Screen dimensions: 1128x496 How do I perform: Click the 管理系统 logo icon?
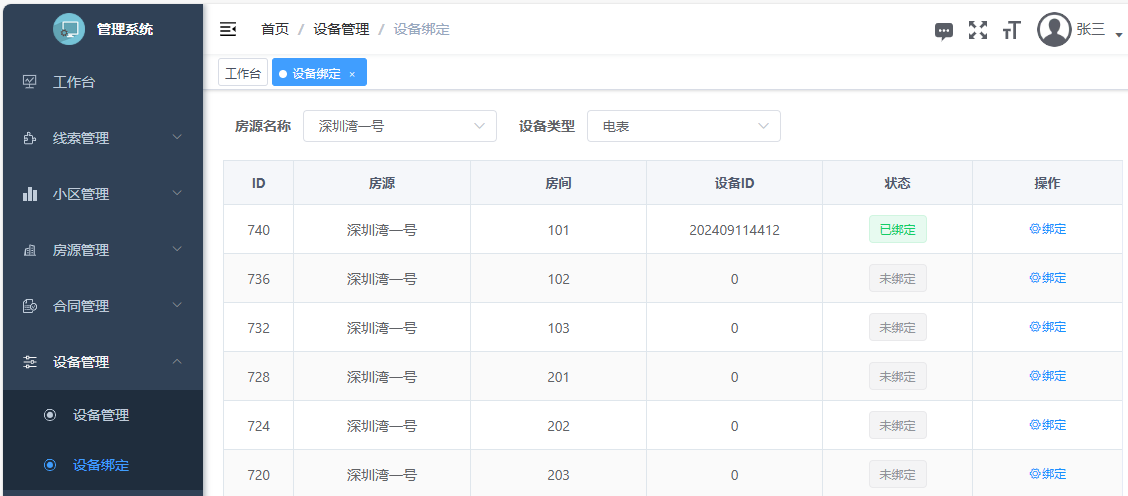pyautogui.click(x=69, y=29)
